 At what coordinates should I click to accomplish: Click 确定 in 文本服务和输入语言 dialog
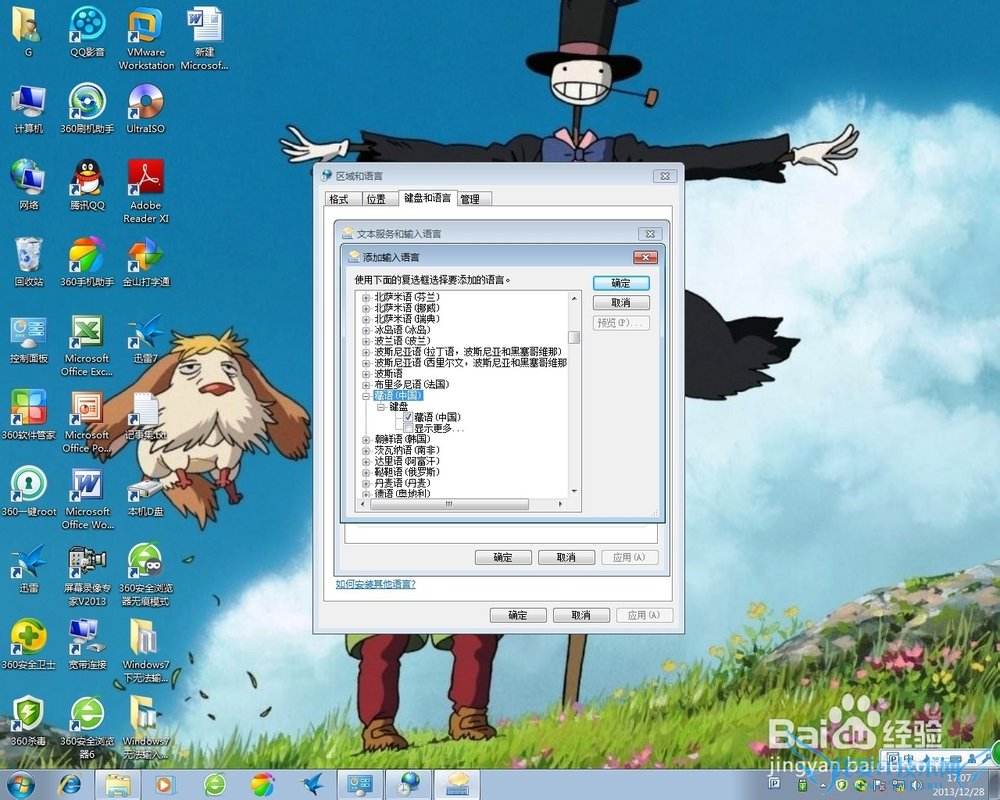coord(503,558)
